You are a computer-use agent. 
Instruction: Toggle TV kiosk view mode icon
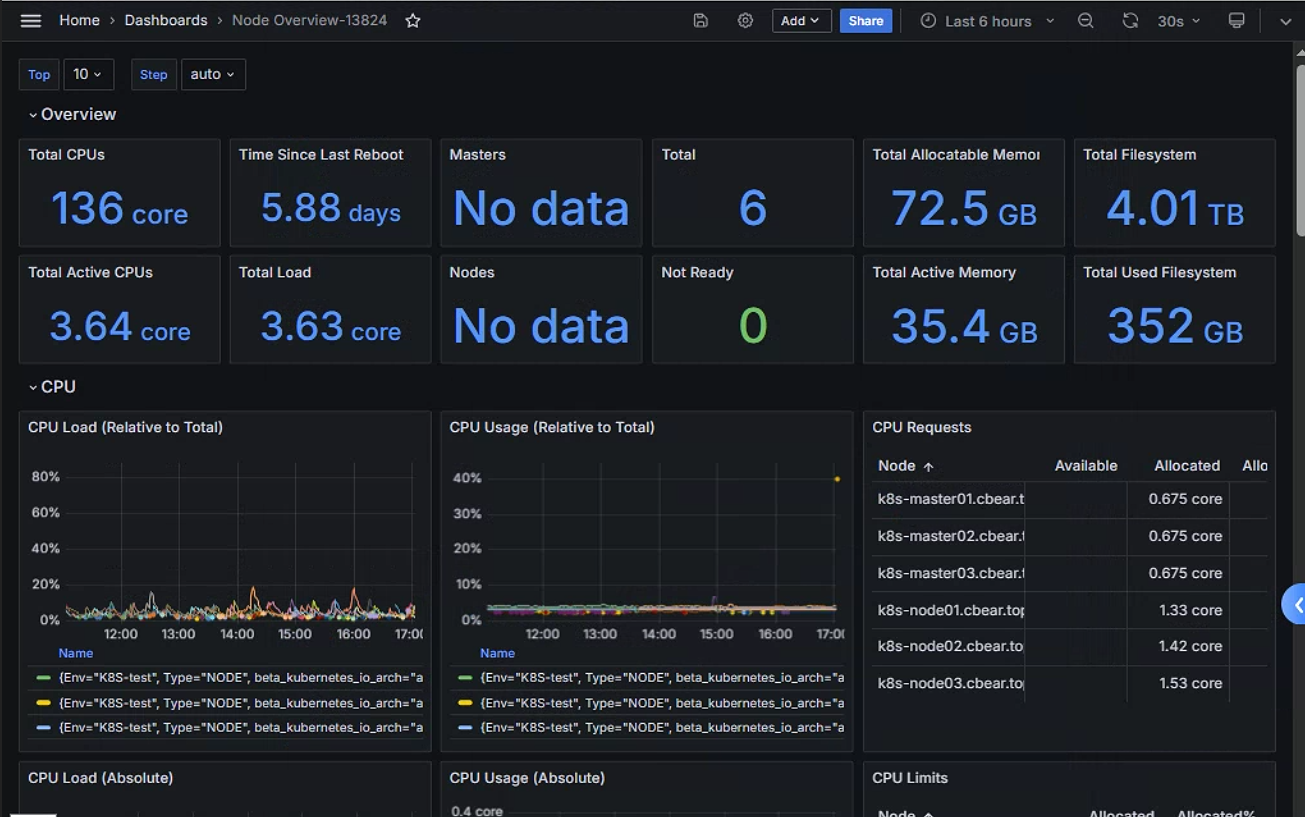pyautogui.click(x=1237, y=20)
